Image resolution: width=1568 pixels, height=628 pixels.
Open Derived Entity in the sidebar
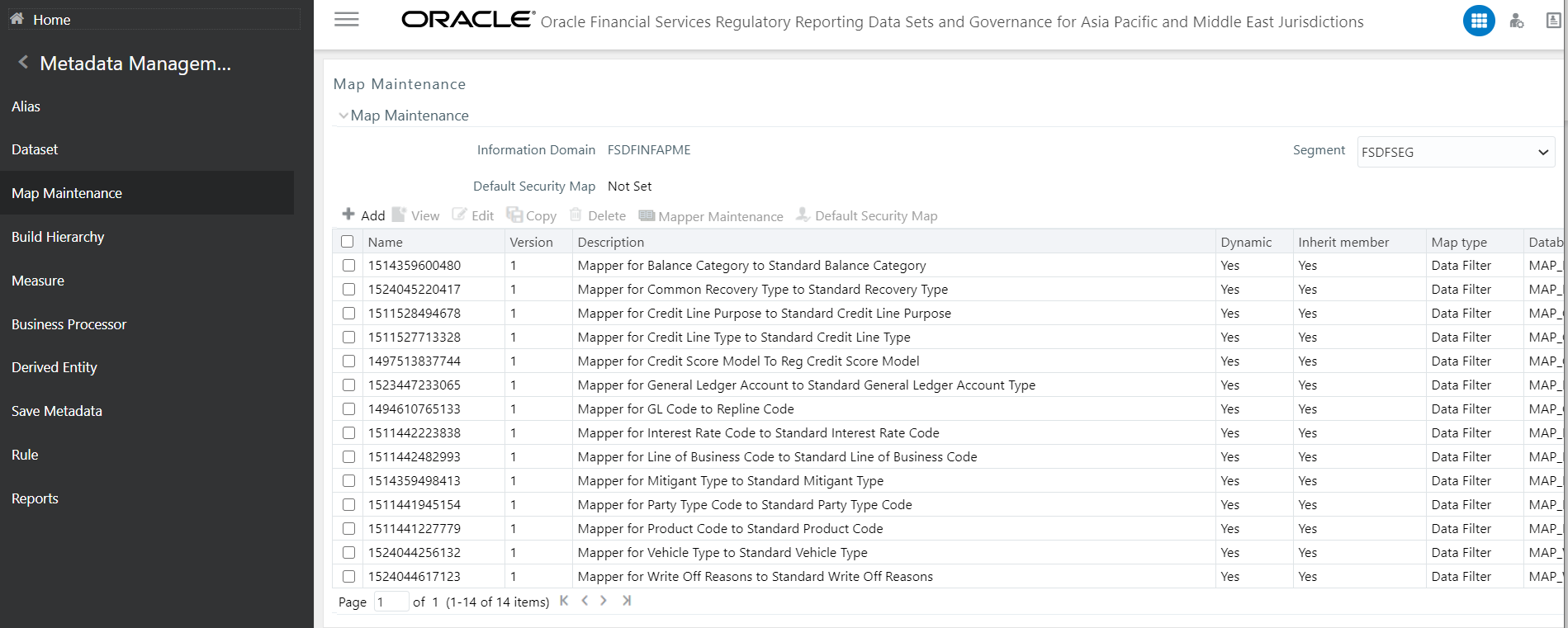tap(54, 367)
